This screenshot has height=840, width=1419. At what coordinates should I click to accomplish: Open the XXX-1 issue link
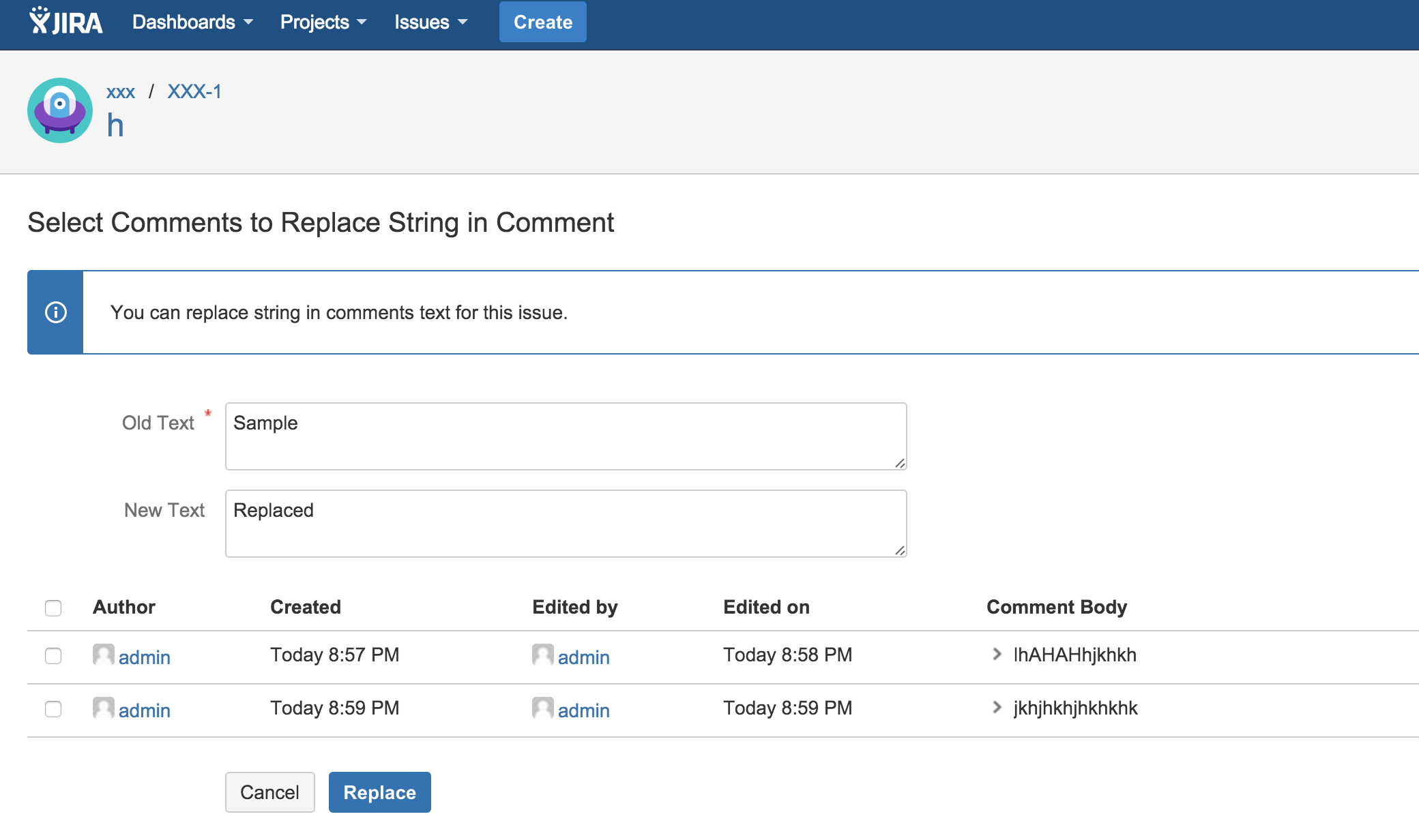click(x=194, y=92)
